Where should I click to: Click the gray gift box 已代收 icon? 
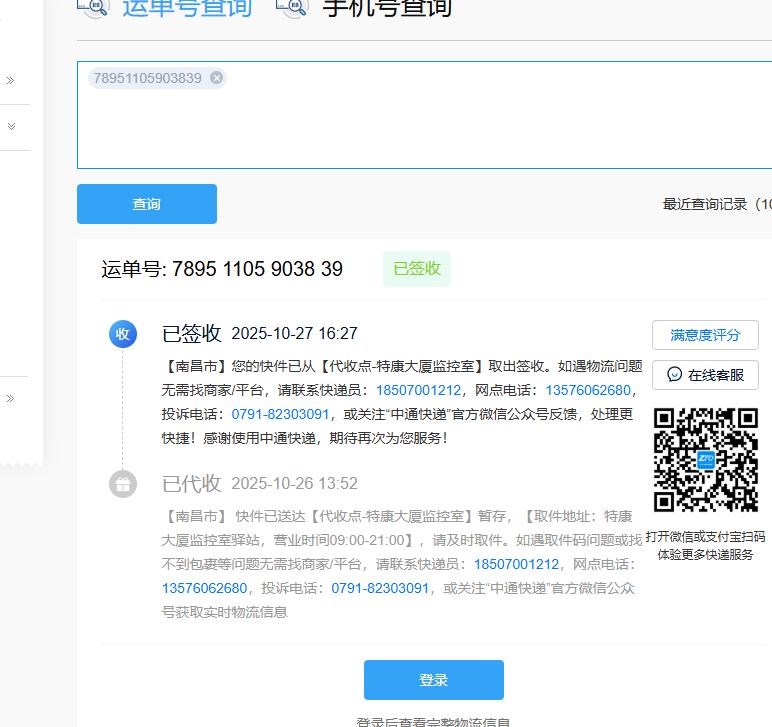[123, 484]
